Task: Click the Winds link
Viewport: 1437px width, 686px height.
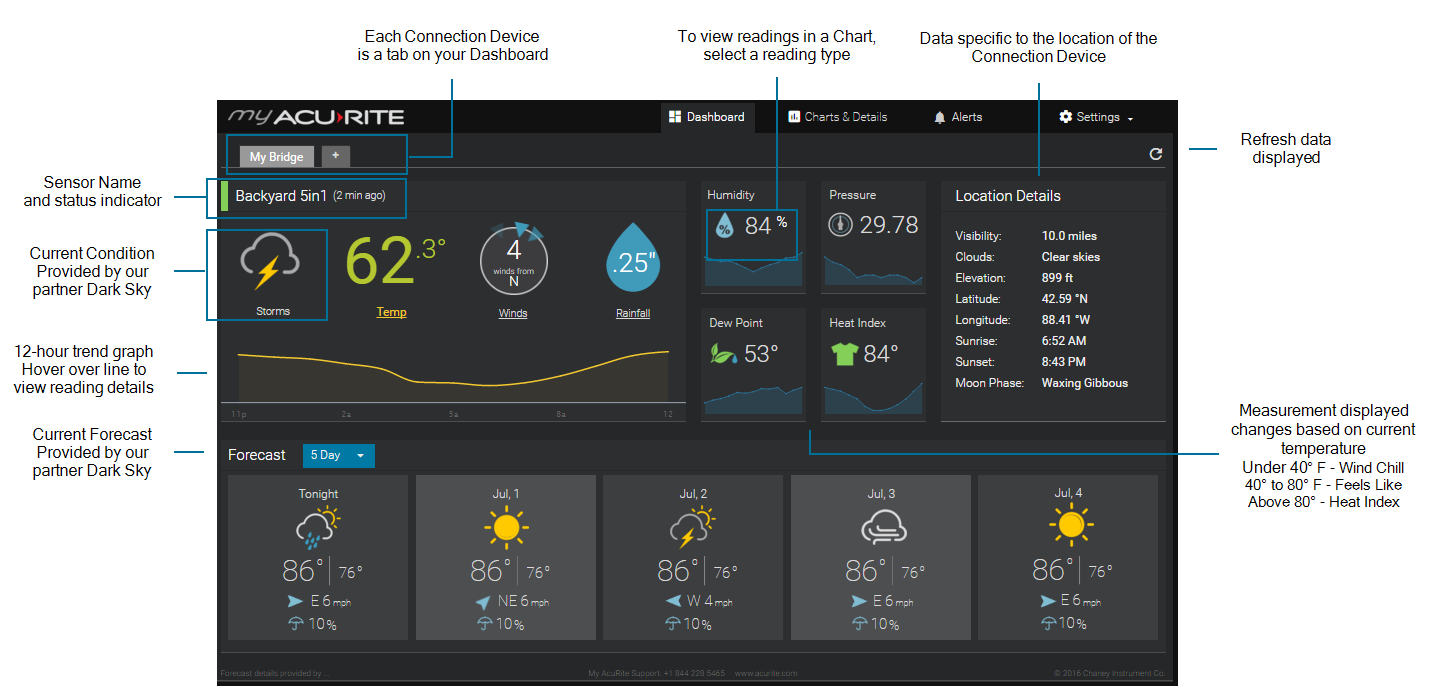Action: point(513,313)
